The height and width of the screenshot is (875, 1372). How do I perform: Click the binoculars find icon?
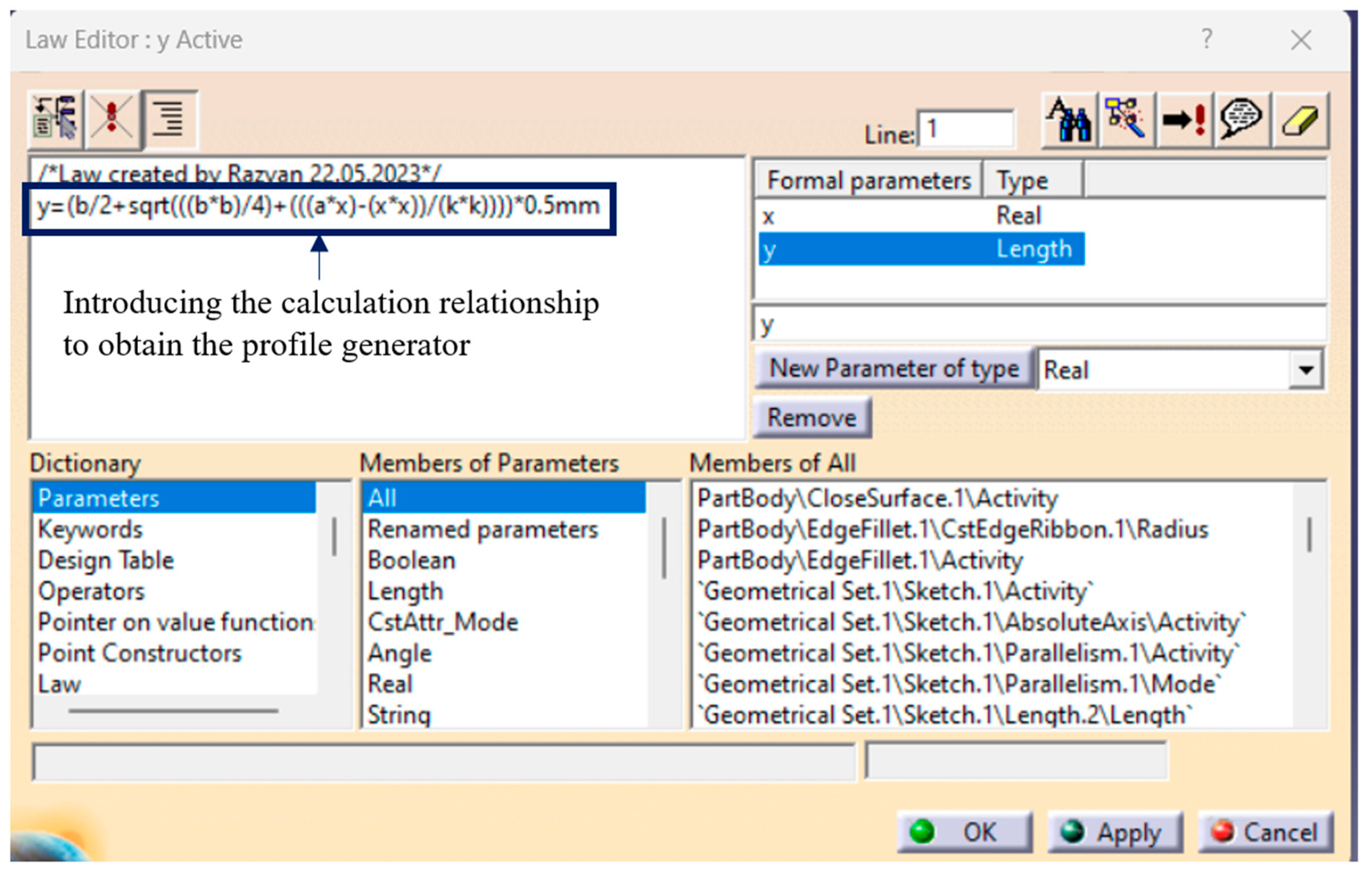pyautogui.click(x=1069, y=120)
